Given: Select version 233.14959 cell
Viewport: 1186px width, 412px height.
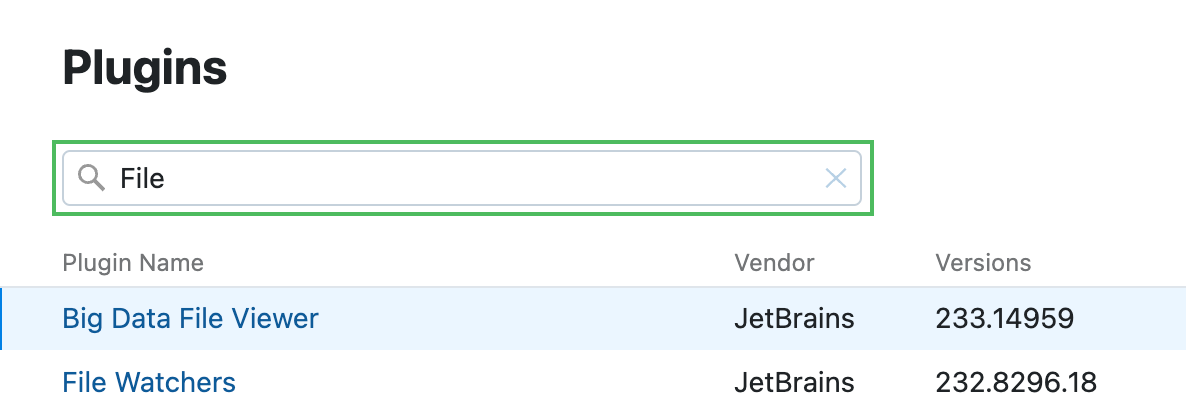Looking at the screenshot, I should [x=1004, y=319].
